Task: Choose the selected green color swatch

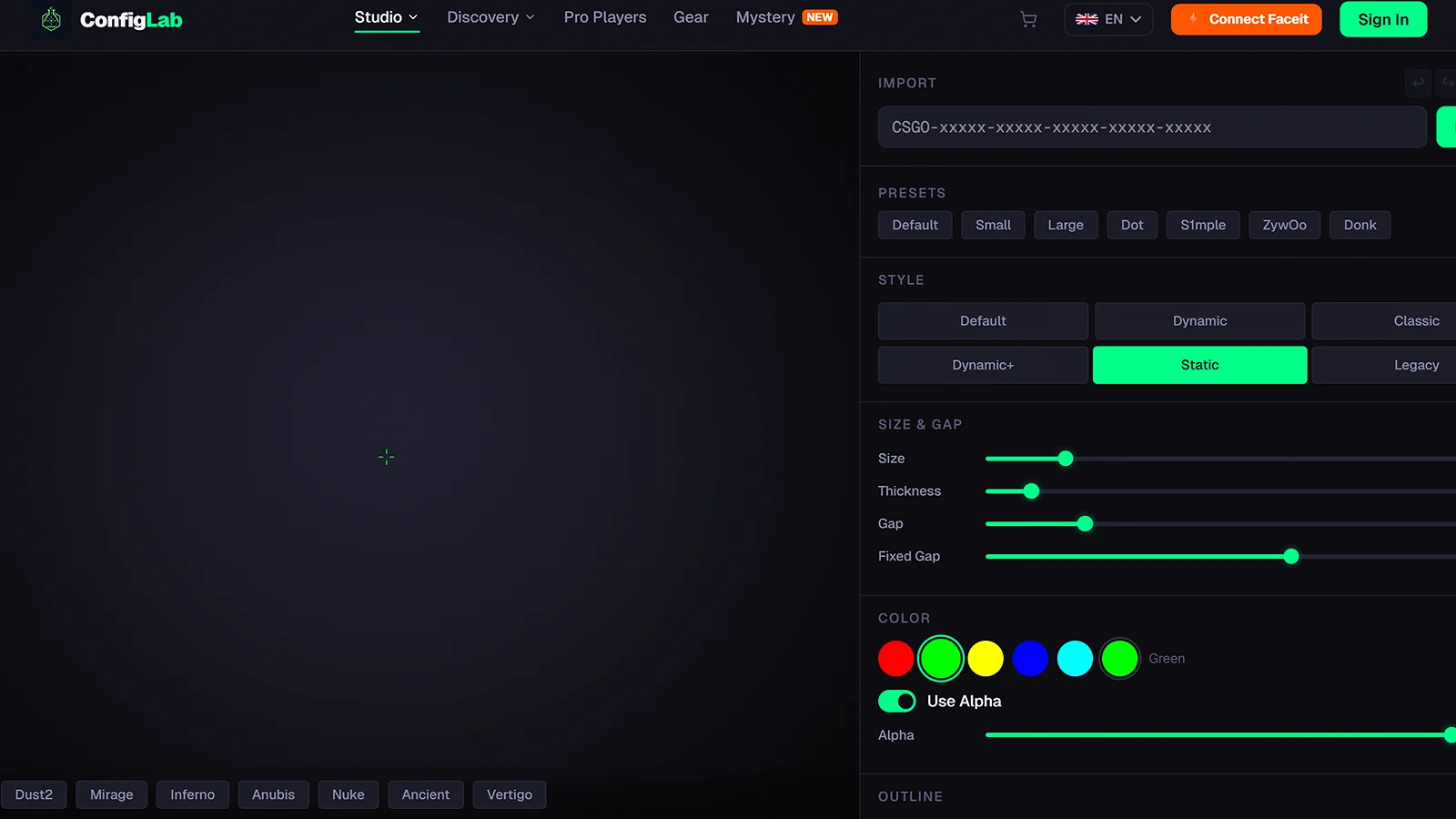Action: coord(941,659)
